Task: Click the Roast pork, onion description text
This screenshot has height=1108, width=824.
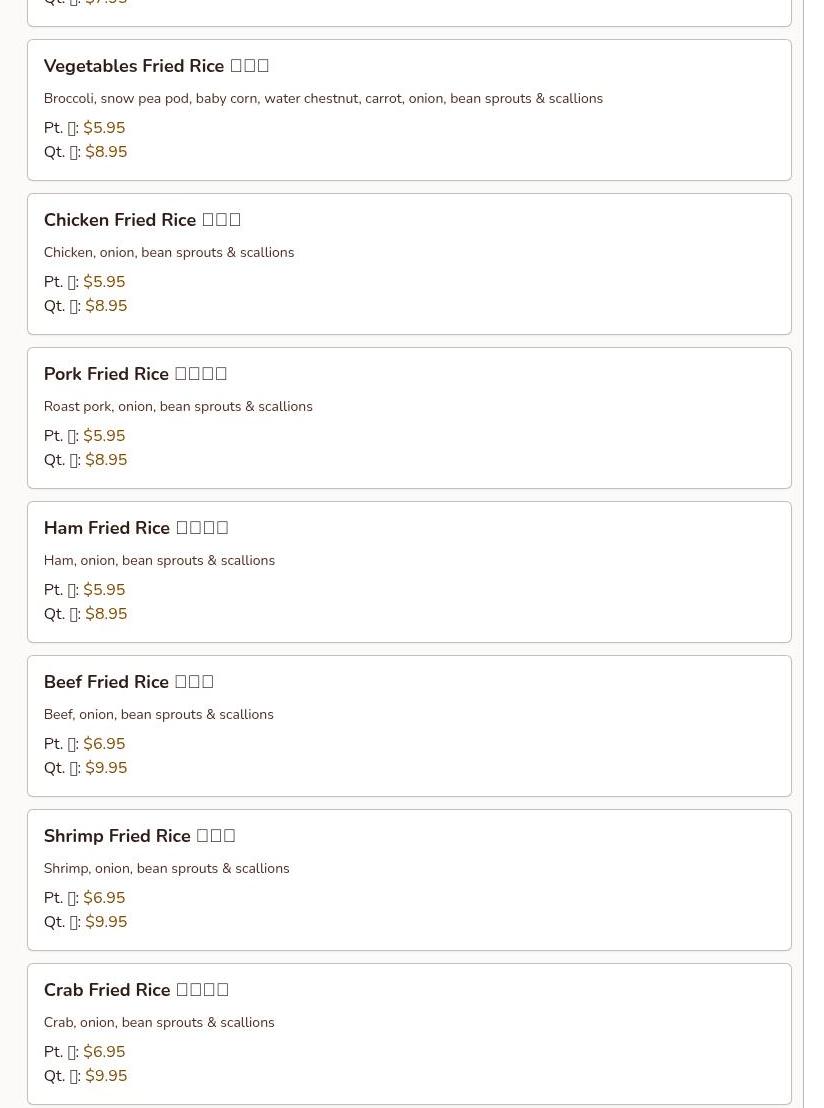Action: tap(178, 406)
